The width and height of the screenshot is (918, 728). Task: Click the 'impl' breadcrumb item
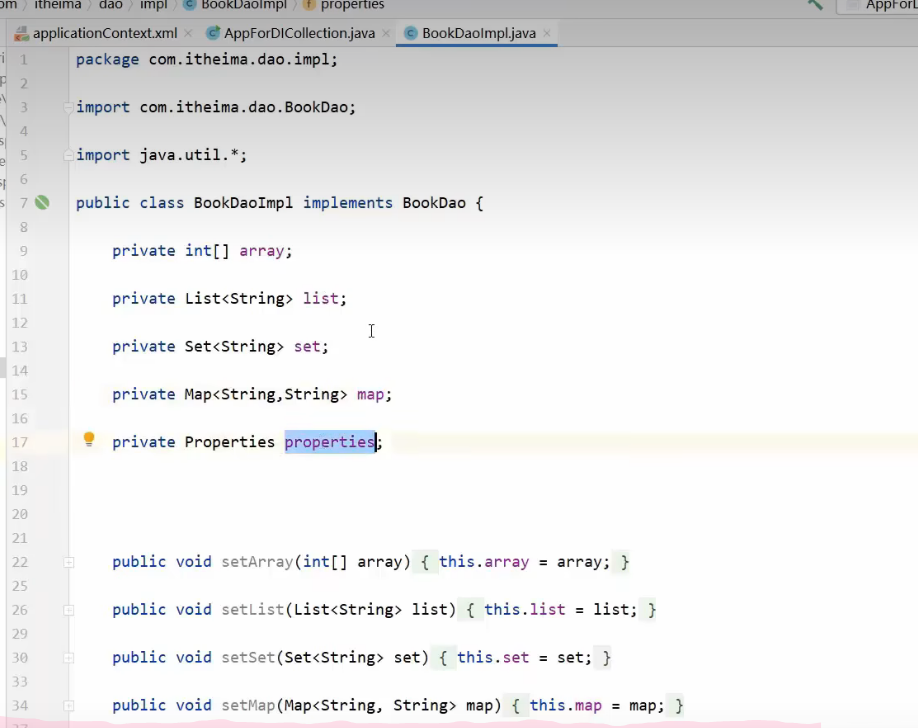pos(153,5)
